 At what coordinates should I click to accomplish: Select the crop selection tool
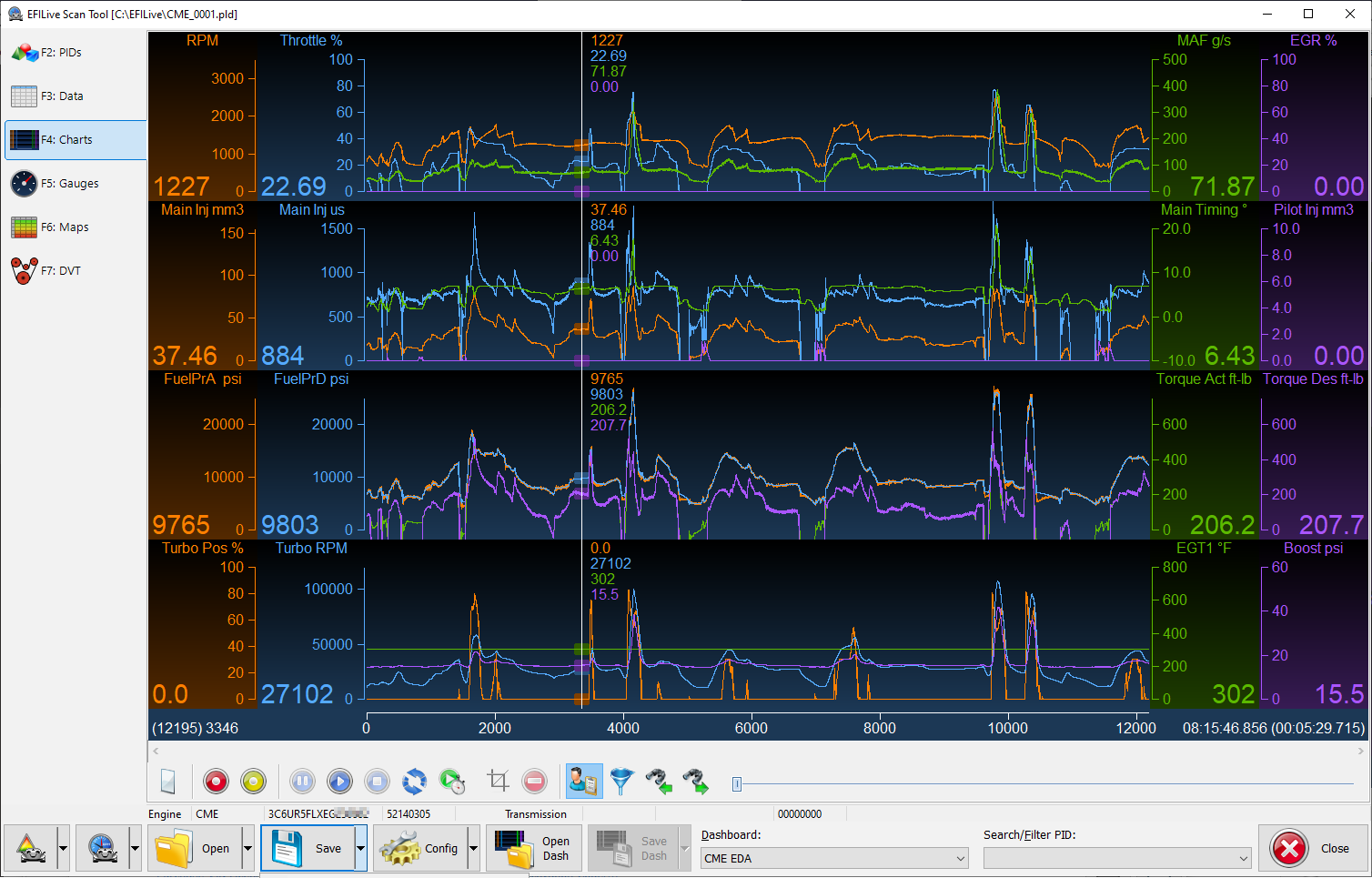(x=498, y=781)
